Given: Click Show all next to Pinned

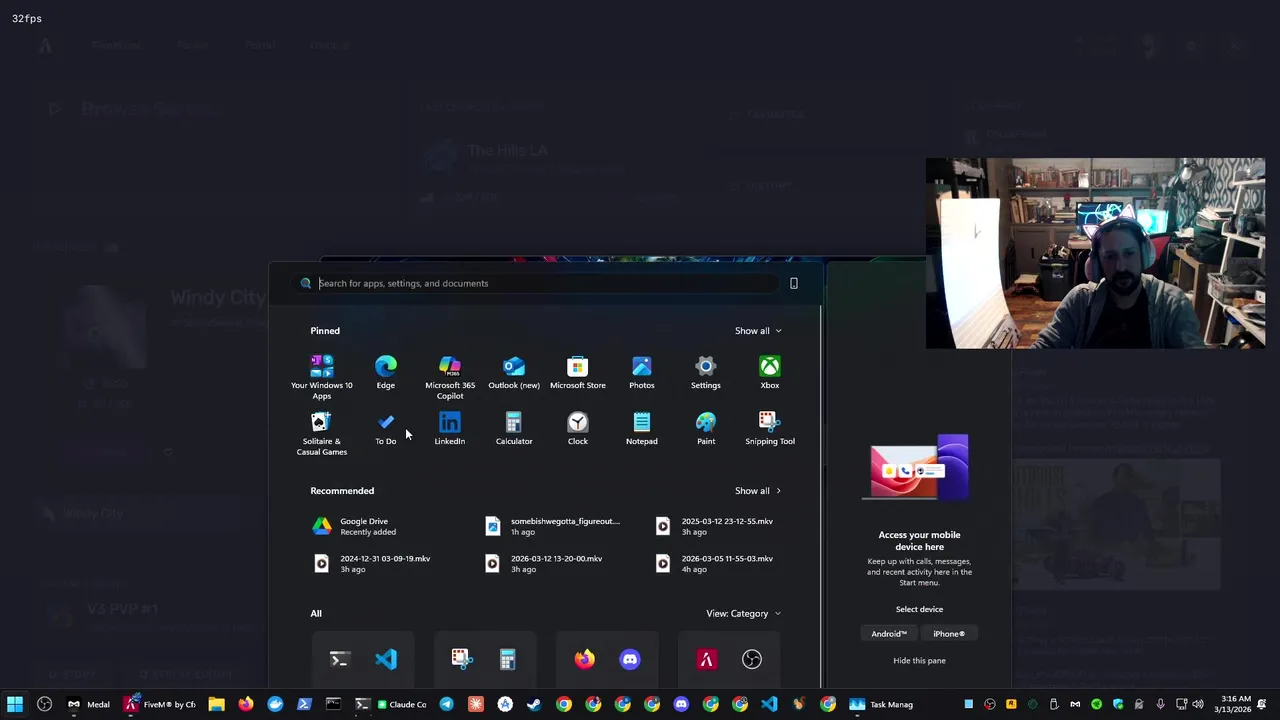Looking at the screenshot, I should 758,331.
